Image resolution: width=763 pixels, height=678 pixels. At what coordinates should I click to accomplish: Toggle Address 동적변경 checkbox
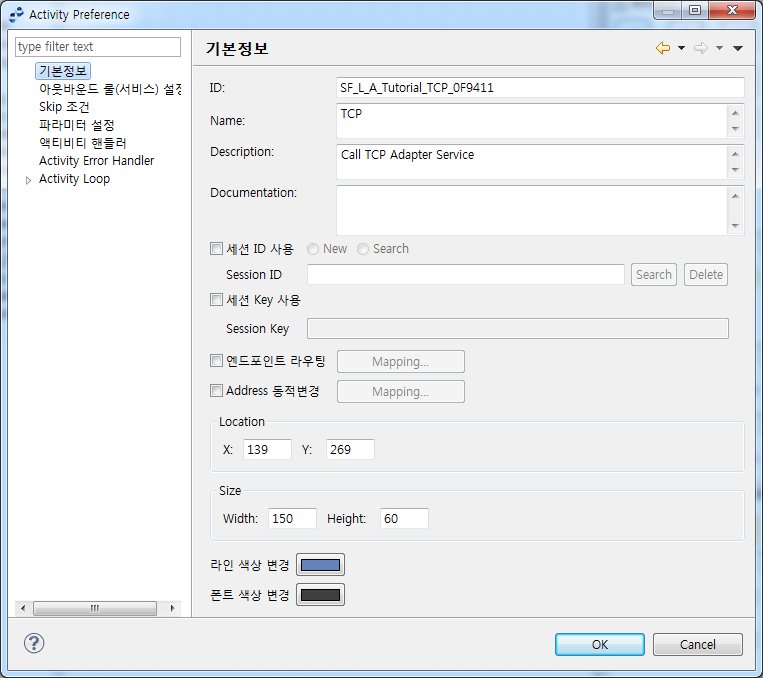point(216,390)
